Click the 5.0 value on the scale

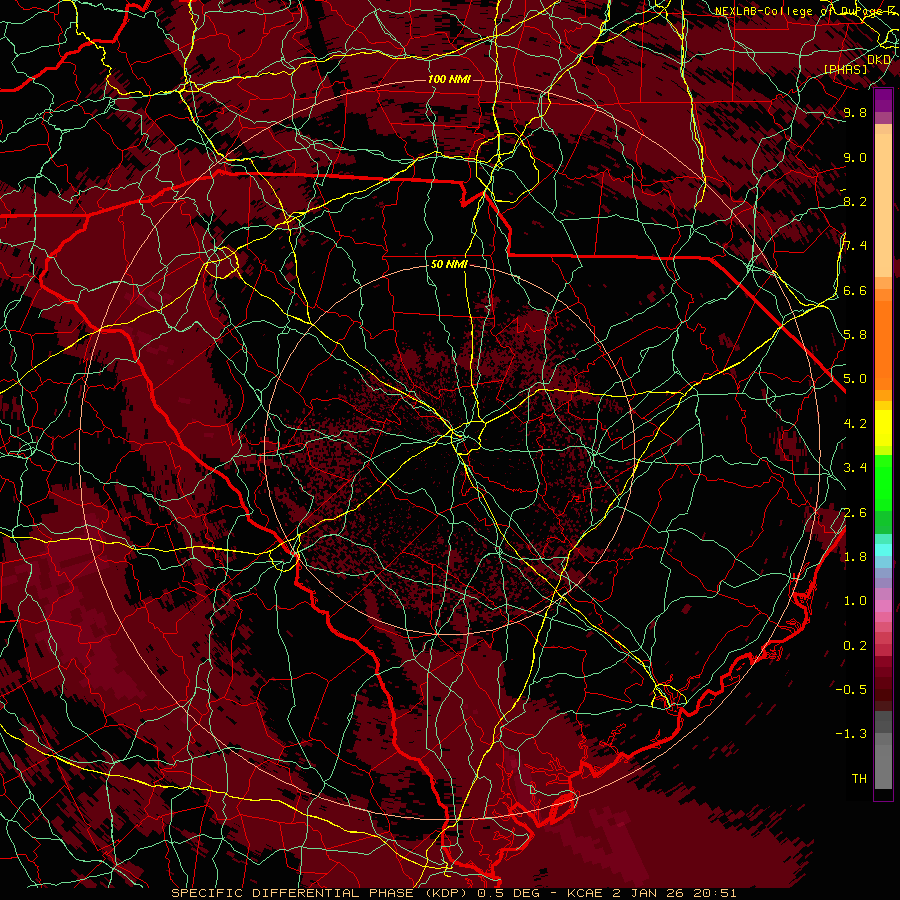[x=855, y=379]
